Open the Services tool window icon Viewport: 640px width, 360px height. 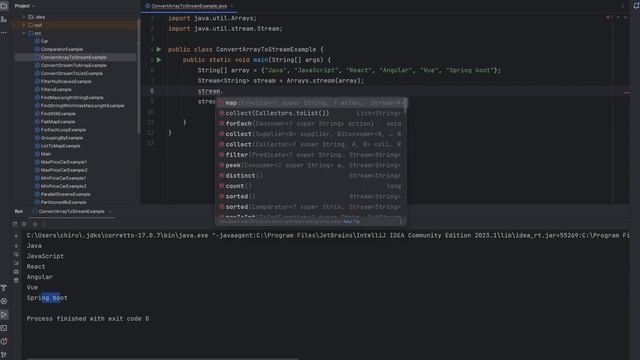pos(4,302)
